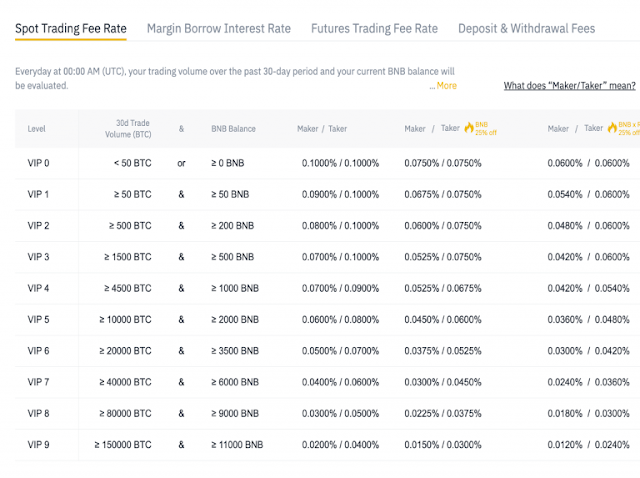Image resolution: width=640 pixels, height=478 pixels.
Task: Select the VIP 9 level row
Action: tap(38, 444)
